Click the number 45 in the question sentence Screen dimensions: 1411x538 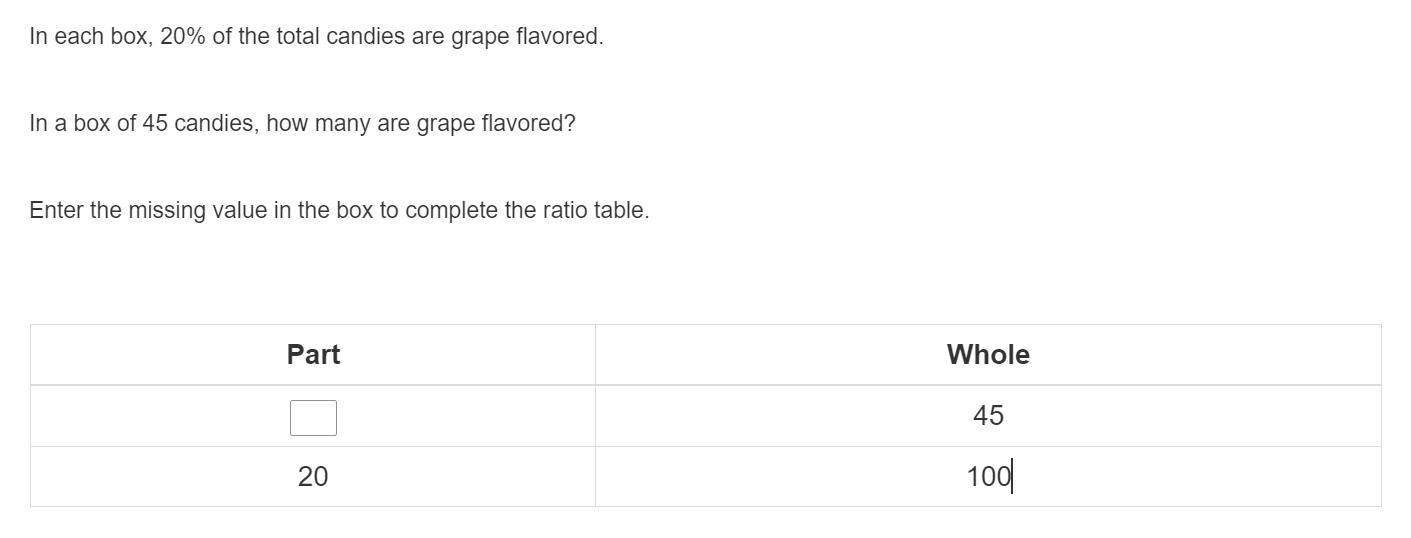click(x=155, y=124)
